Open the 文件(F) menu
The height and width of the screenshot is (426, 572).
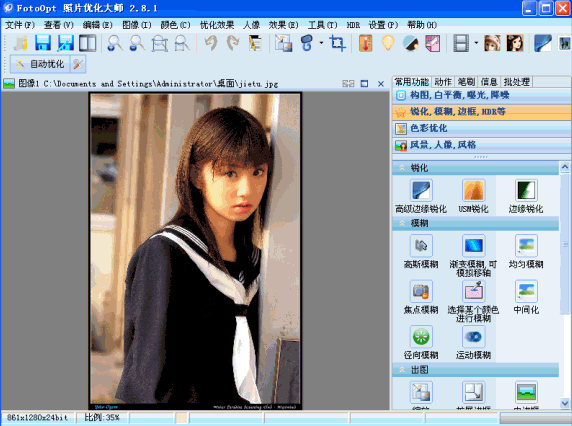click(20, 25)
